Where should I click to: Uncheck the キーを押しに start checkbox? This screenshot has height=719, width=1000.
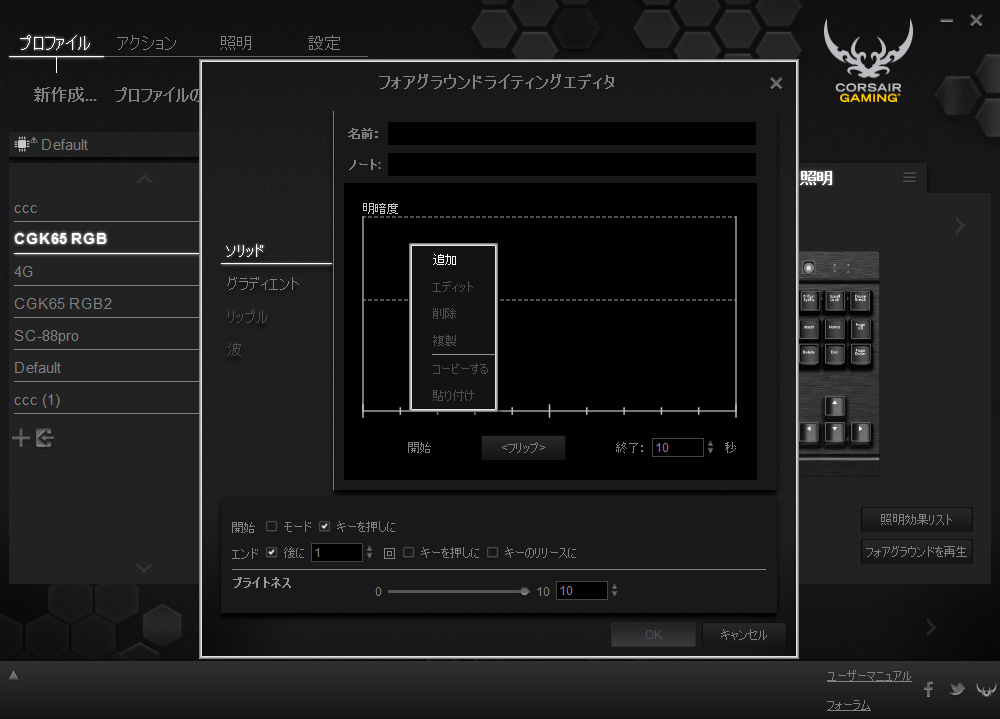coord(325,526)
